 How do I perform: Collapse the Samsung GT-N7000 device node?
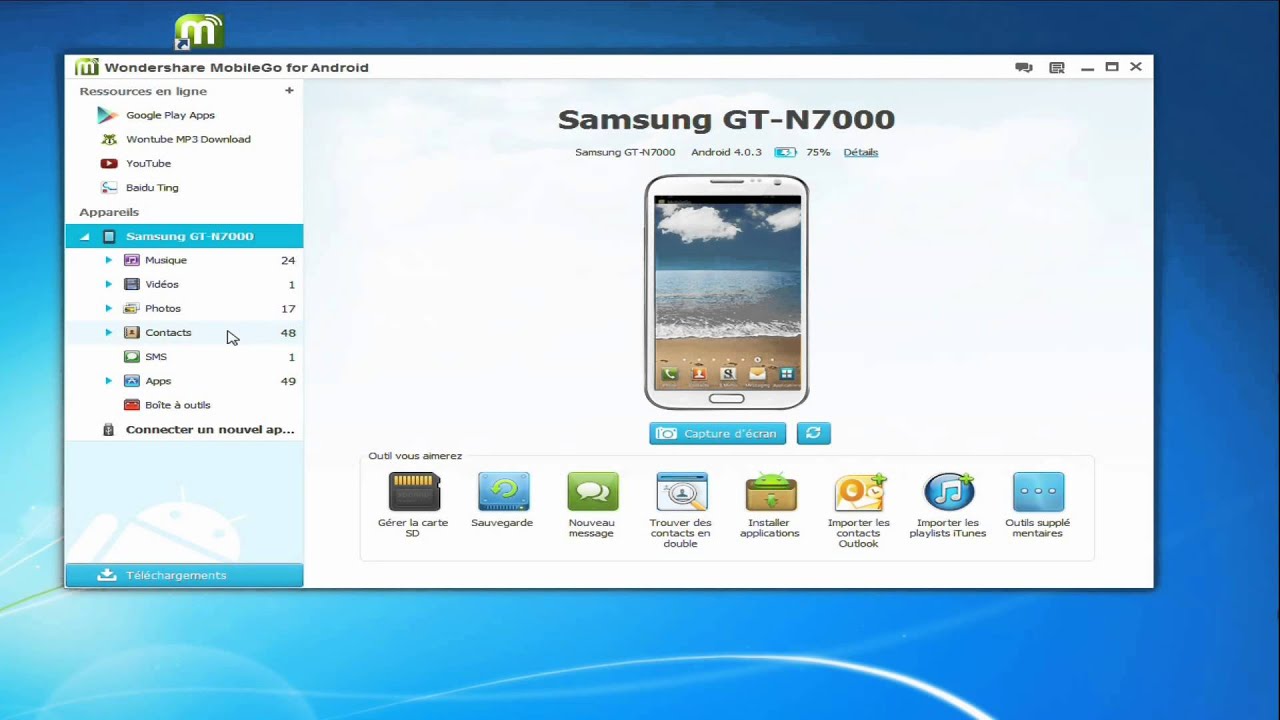click(x=85, y=237)
